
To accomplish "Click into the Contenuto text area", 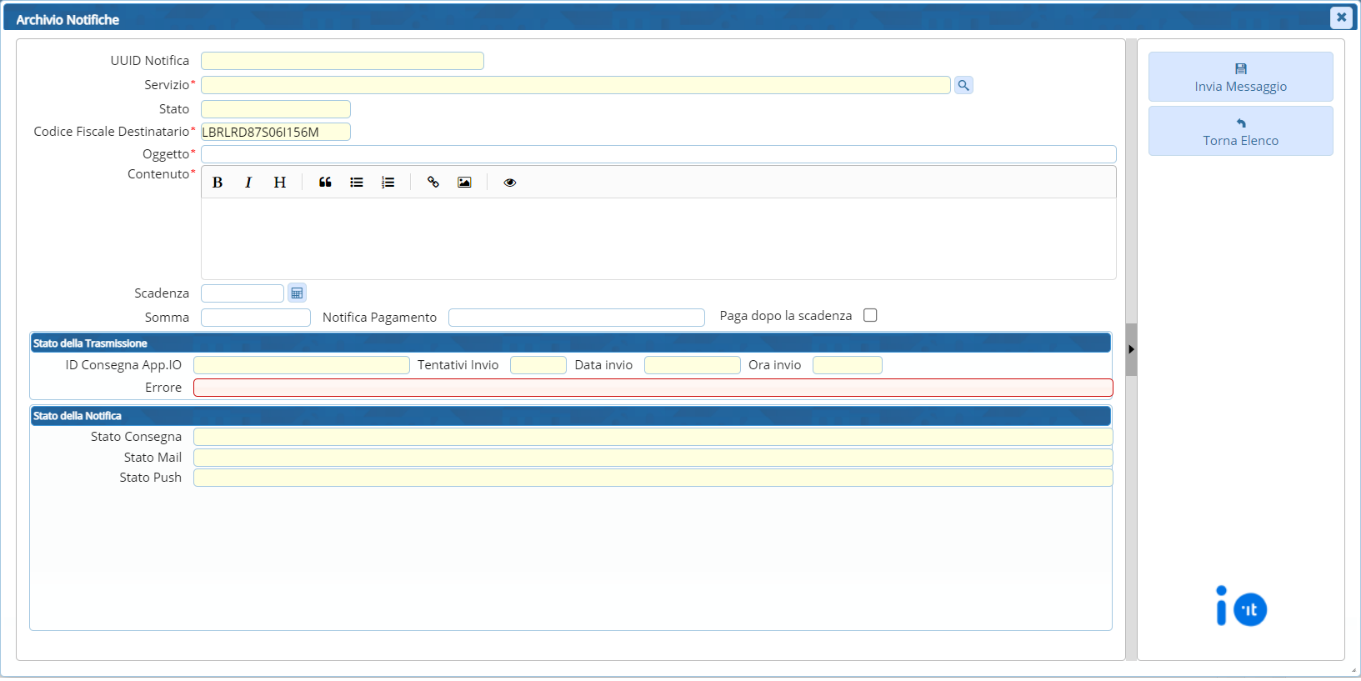I will 658,238.
